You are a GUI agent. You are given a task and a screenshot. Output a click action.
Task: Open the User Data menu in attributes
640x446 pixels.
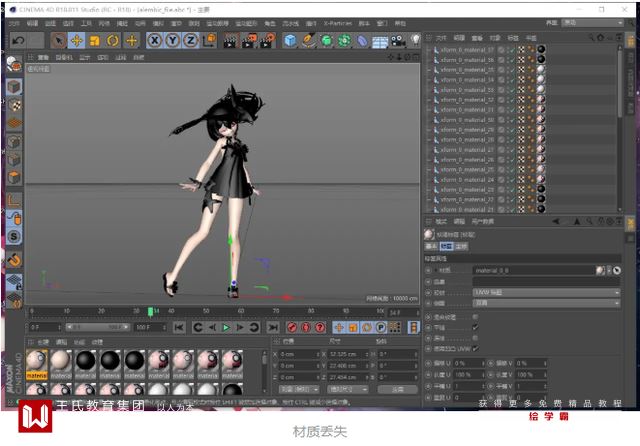(482, 222)
